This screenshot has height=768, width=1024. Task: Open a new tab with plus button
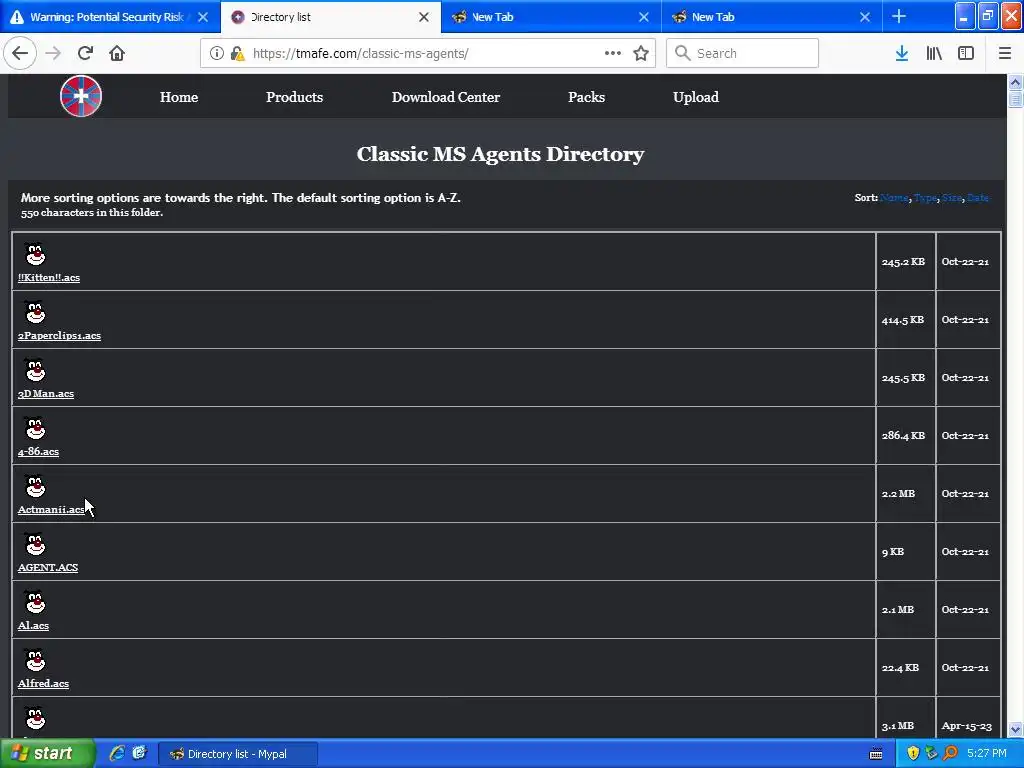pyautogui.click(x=899, y=16)
